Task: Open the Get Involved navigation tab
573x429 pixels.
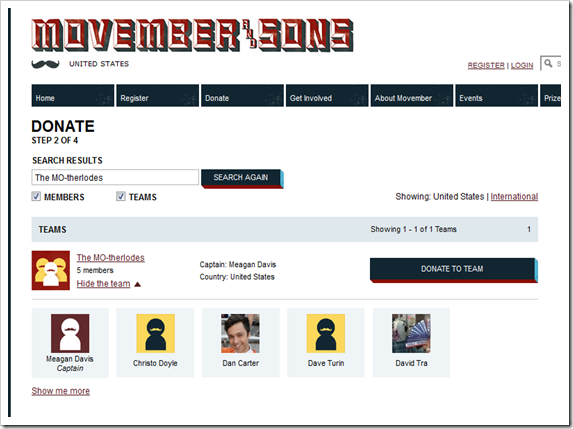Action: [x=327, y=96]
